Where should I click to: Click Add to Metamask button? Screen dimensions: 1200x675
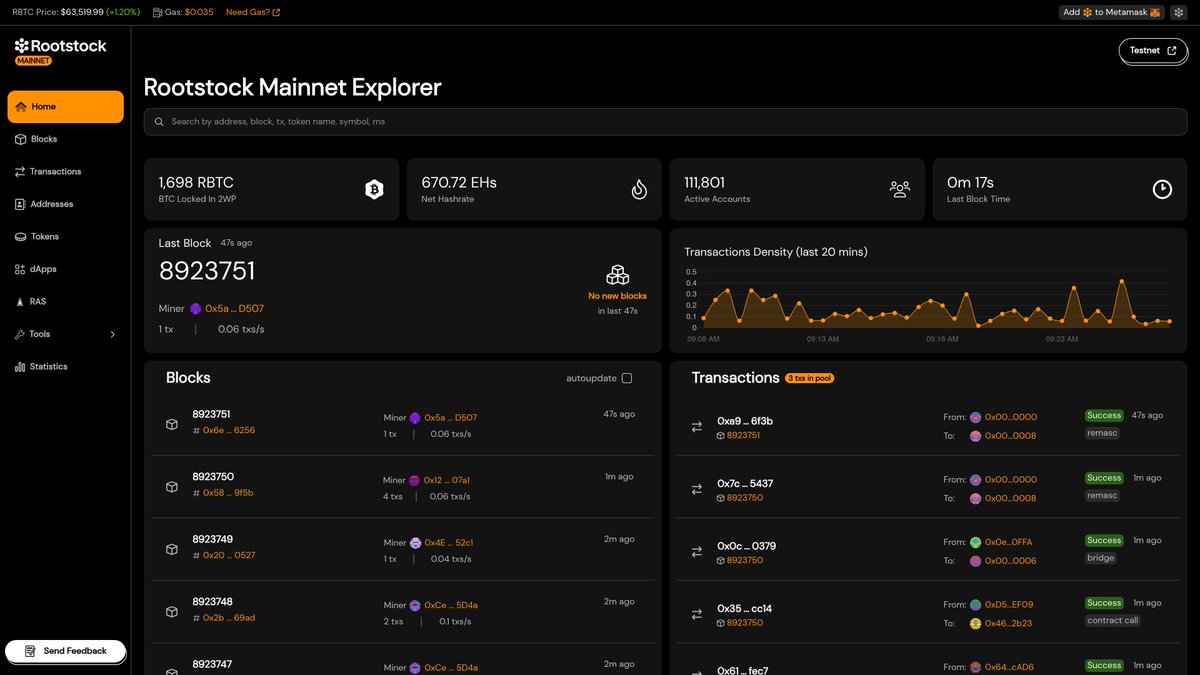click(1112, 12)
